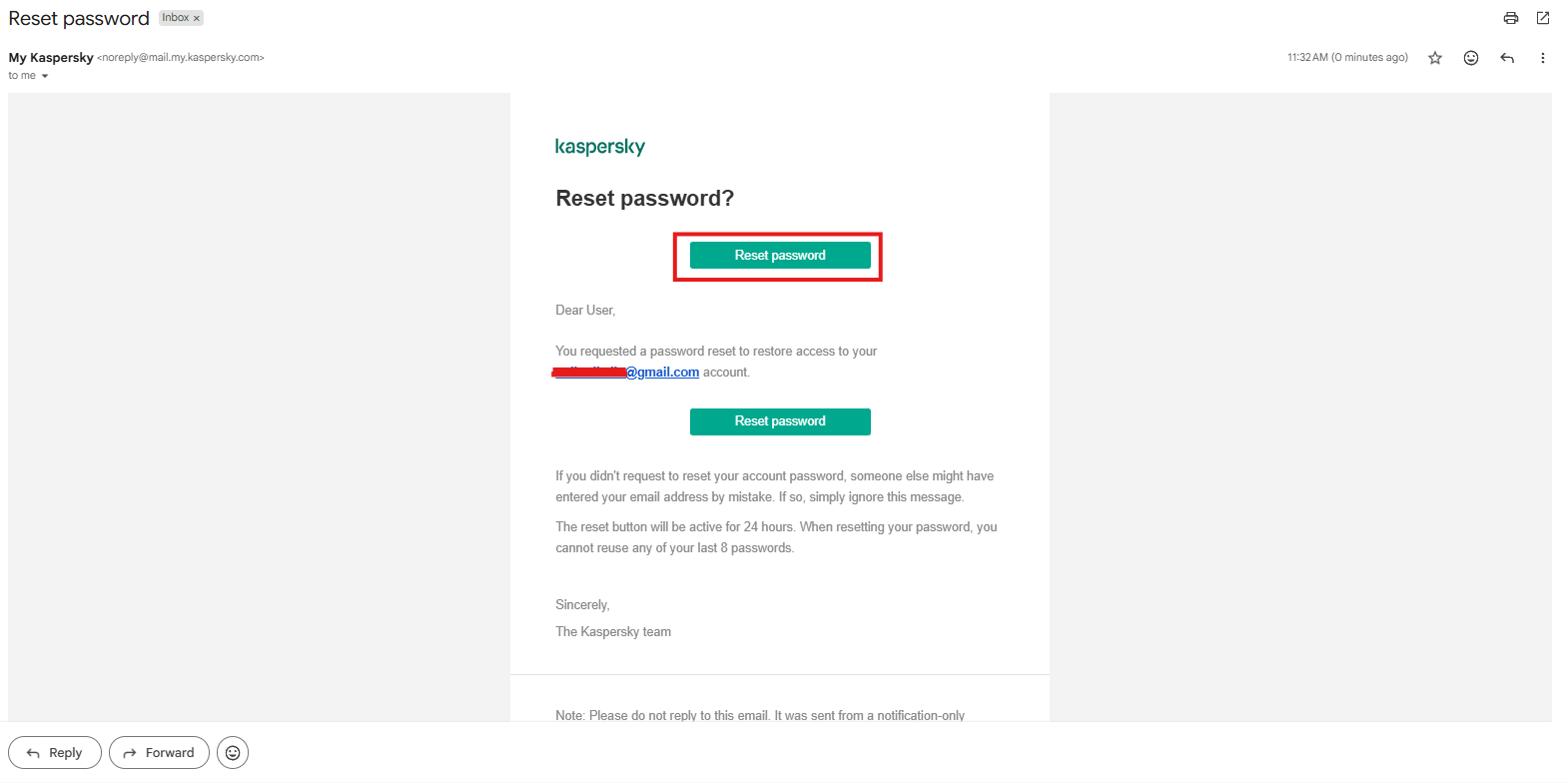Click the reply arrow icon beside the timestamp
This screenshot has width=1568, height=783.
(x=1507, y=58)
